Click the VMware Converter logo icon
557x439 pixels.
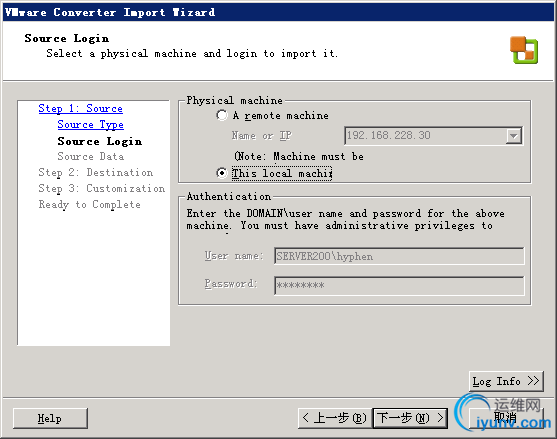point(524,50)
